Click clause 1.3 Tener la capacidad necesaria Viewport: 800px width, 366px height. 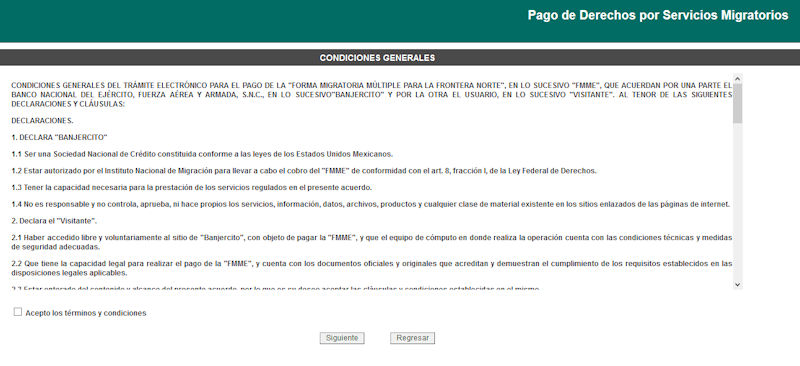191,187
